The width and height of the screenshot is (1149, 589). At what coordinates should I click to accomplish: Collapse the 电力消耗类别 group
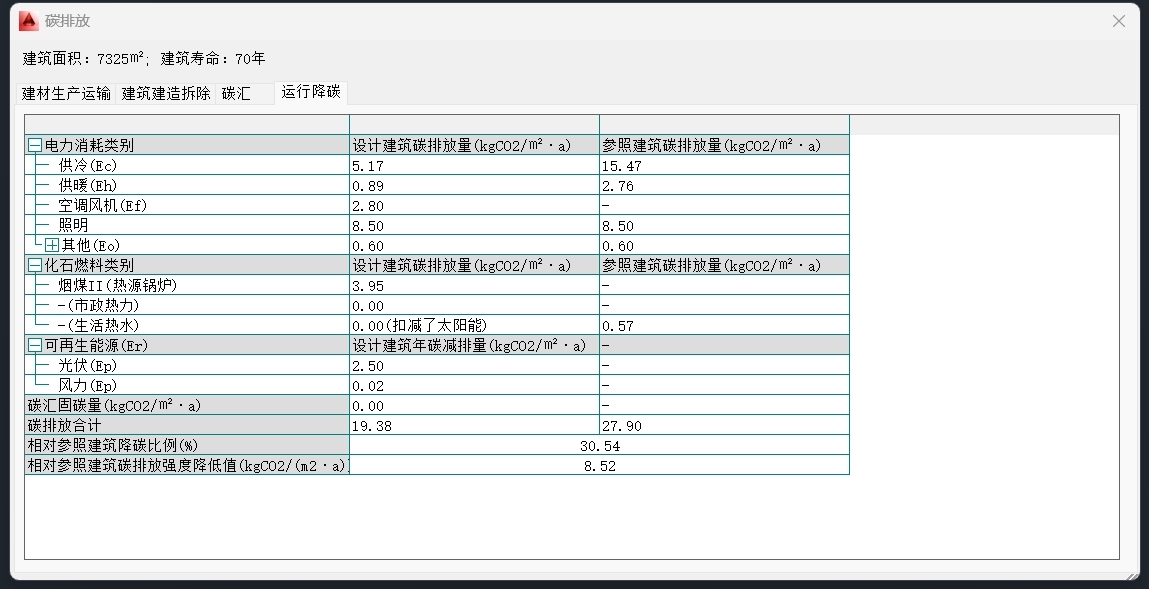coord(35,146)
